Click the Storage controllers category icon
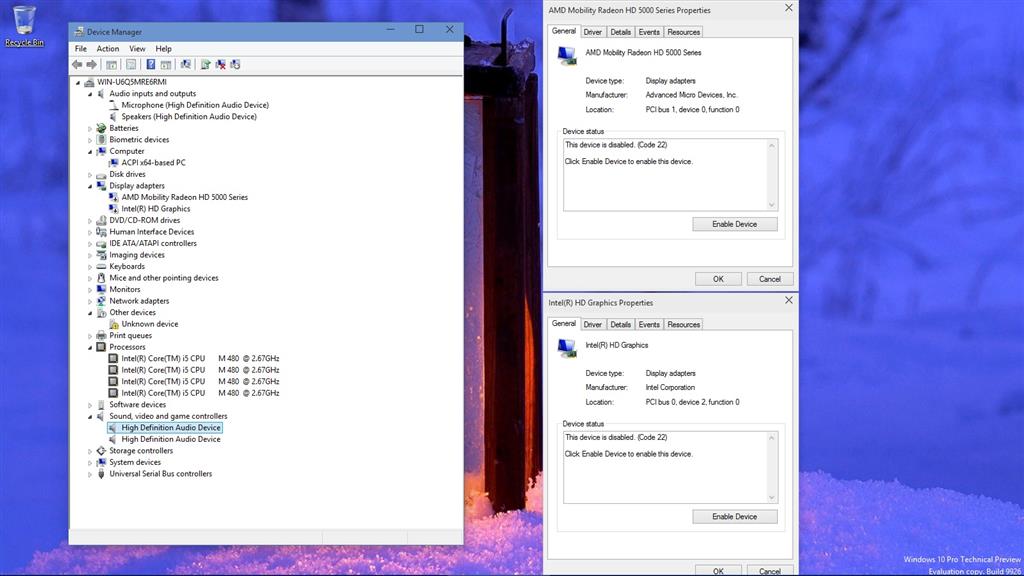This screenshot has height=576, width=1024. pos(101,451)
